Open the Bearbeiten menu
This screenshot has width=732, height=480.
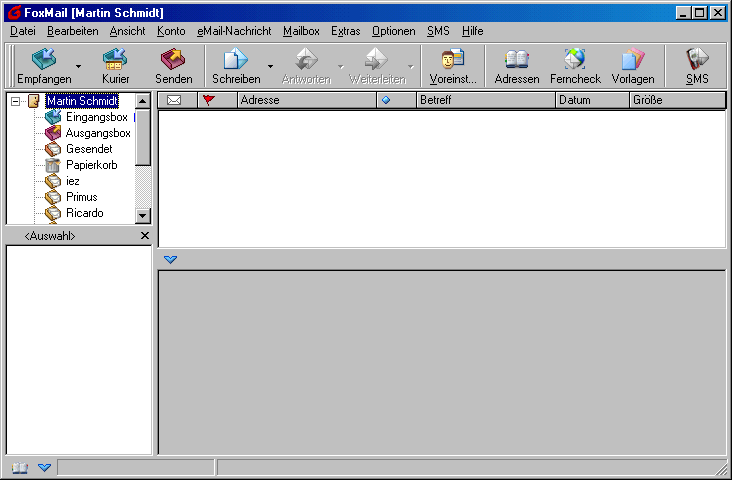coord(72,31)
